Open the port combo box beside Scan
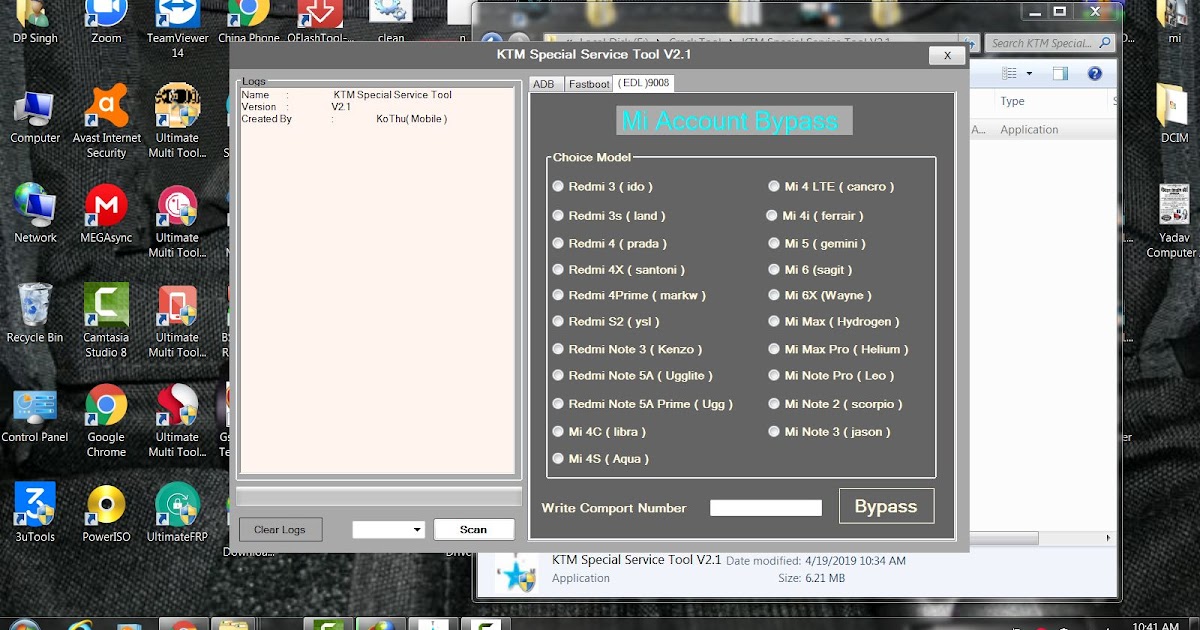This screenshot has height=630, width=1200. tap(389, 529)
